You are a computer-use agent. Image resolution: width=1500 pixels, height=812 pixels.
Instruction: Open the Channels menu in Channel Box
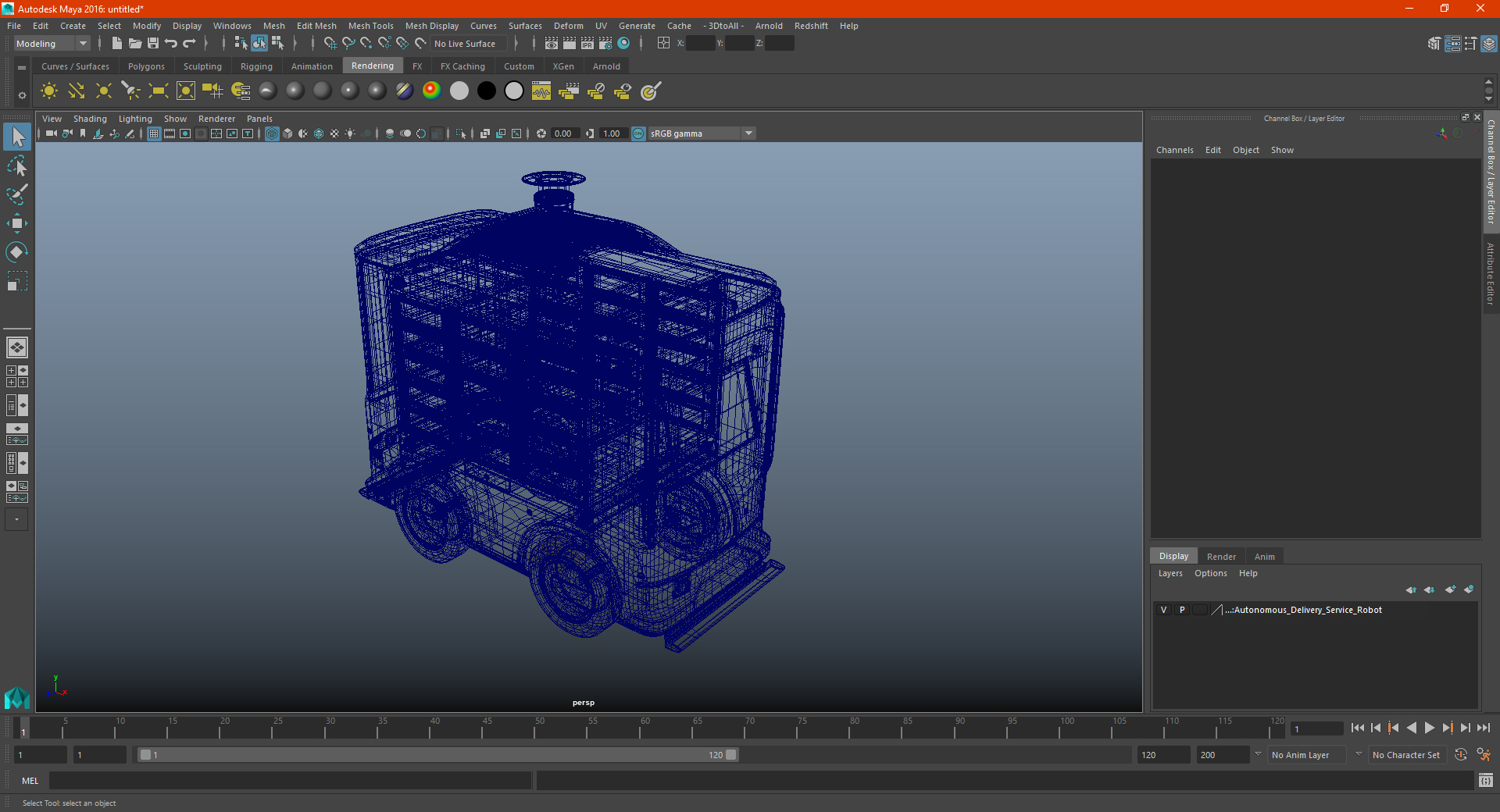[x=1174, y=150]
